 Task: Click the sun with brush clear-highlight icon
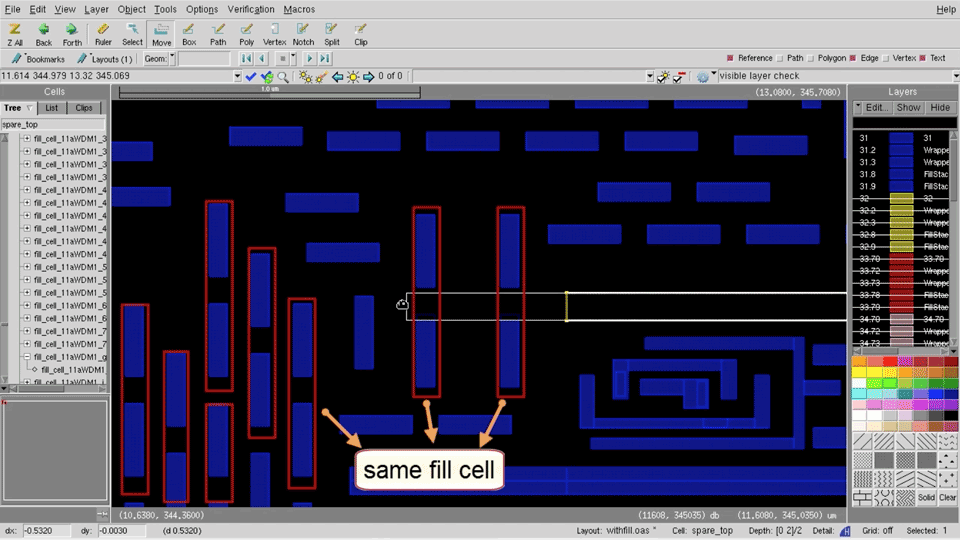pyautogui.click(x=321, y=77)
